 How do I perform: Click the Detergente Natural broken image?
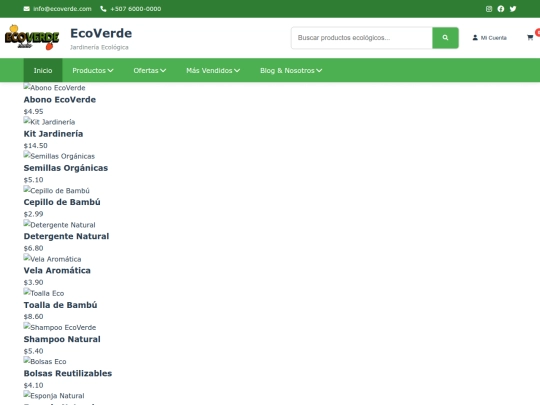coord(60,225)
